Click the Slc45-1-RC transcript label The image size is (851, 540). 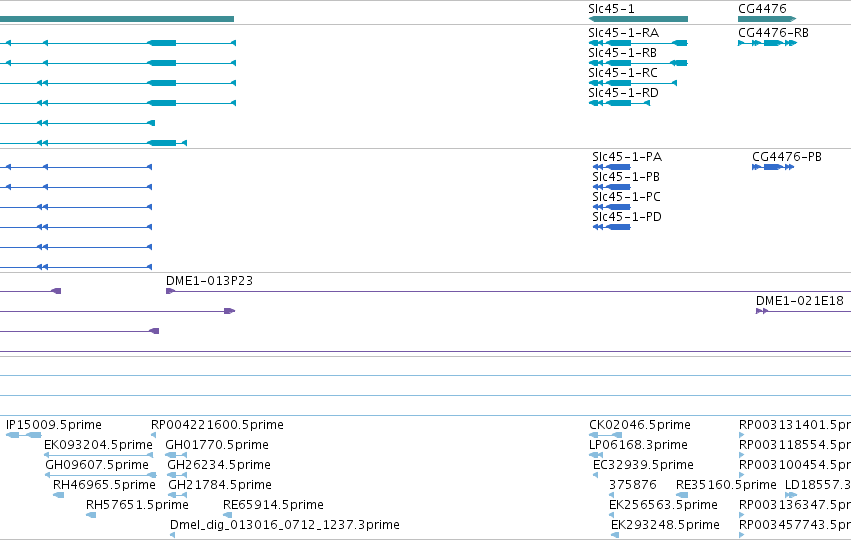click(623, 73)
